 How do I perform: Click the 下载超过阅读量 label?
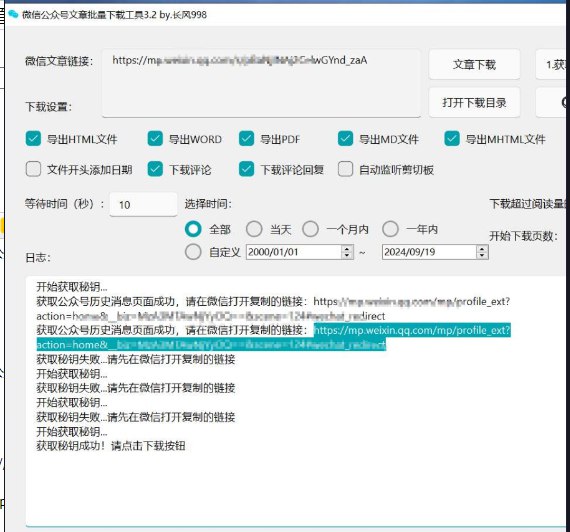coord(528,204)
